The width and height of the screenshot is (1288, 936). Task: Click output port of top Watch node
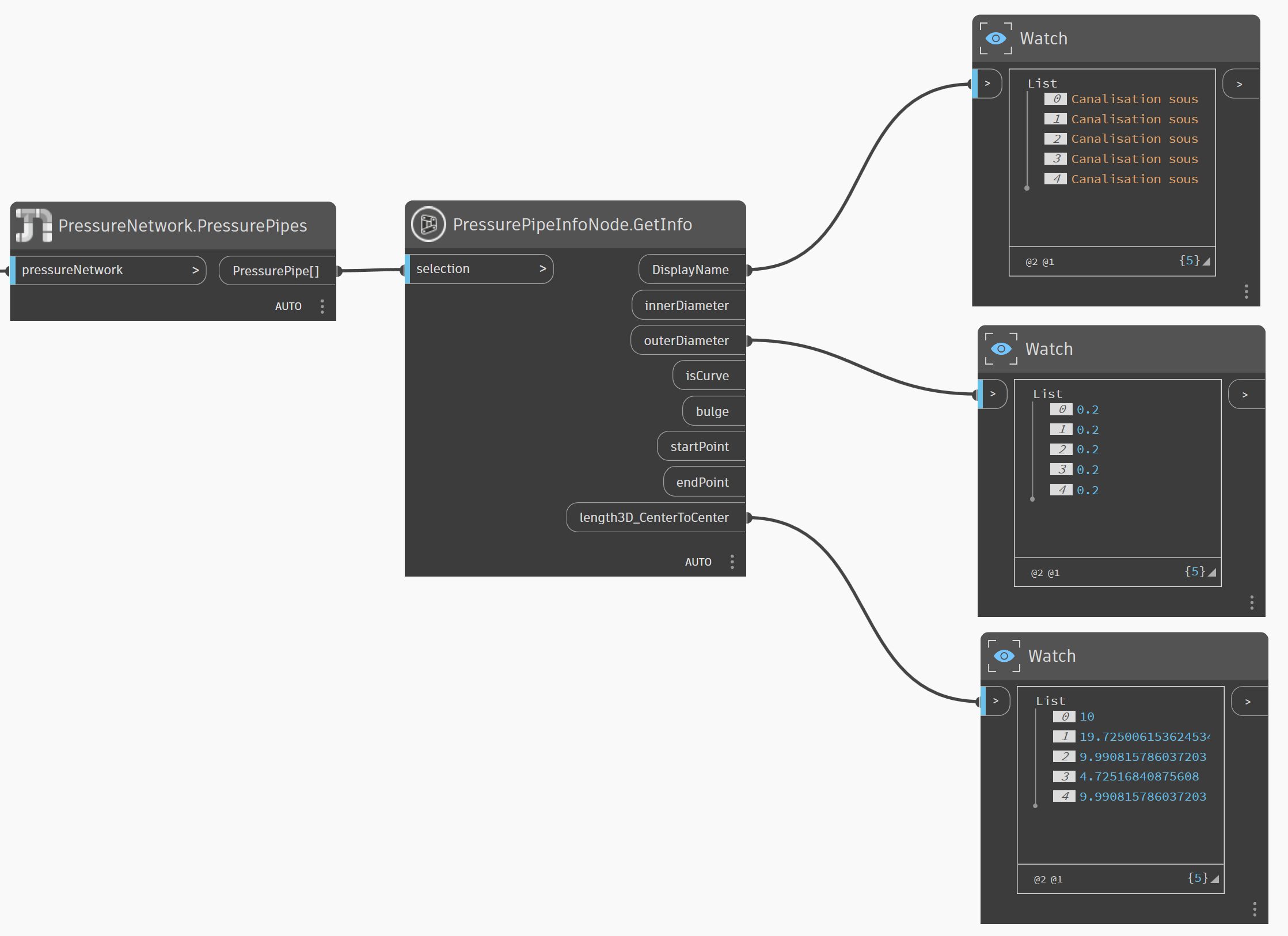1240,84
